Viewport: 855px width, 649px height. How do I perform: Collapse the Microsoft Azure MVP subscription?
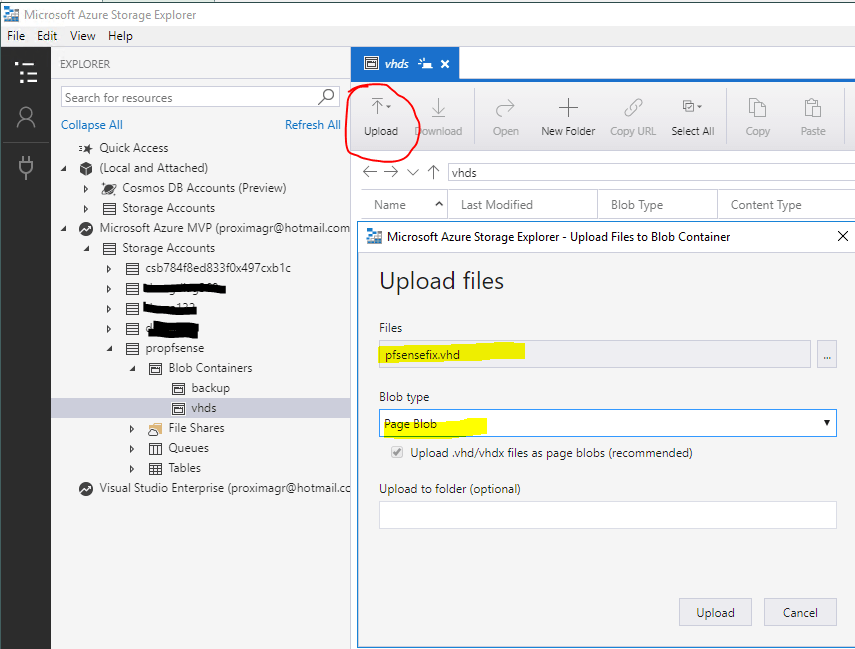pos(64,229)
